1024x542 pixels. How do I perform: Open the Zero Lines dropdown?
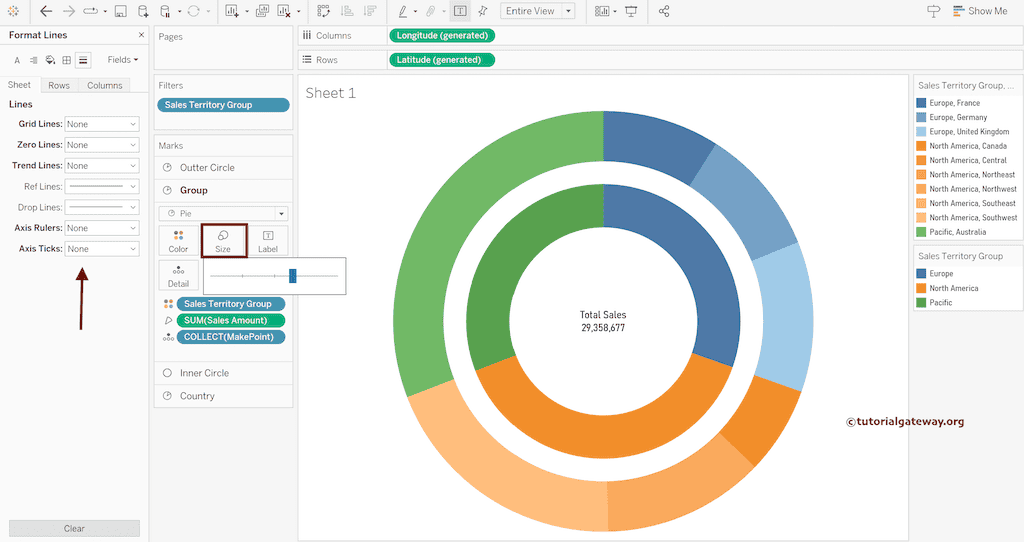pos(102,145)
